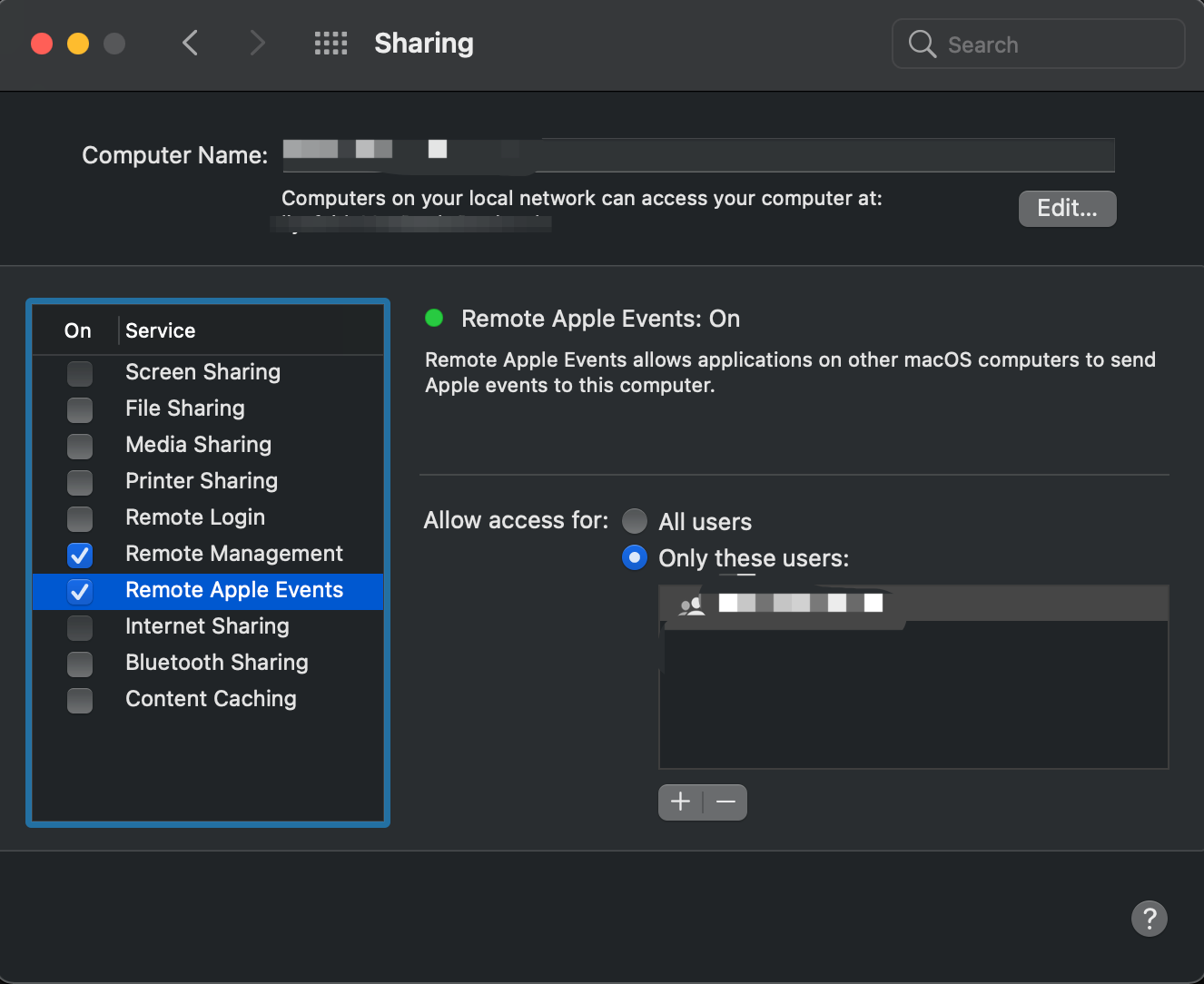Select Media Sharing service row
The width and height of the screenshot is (1204, 984).
click(208, 445)
